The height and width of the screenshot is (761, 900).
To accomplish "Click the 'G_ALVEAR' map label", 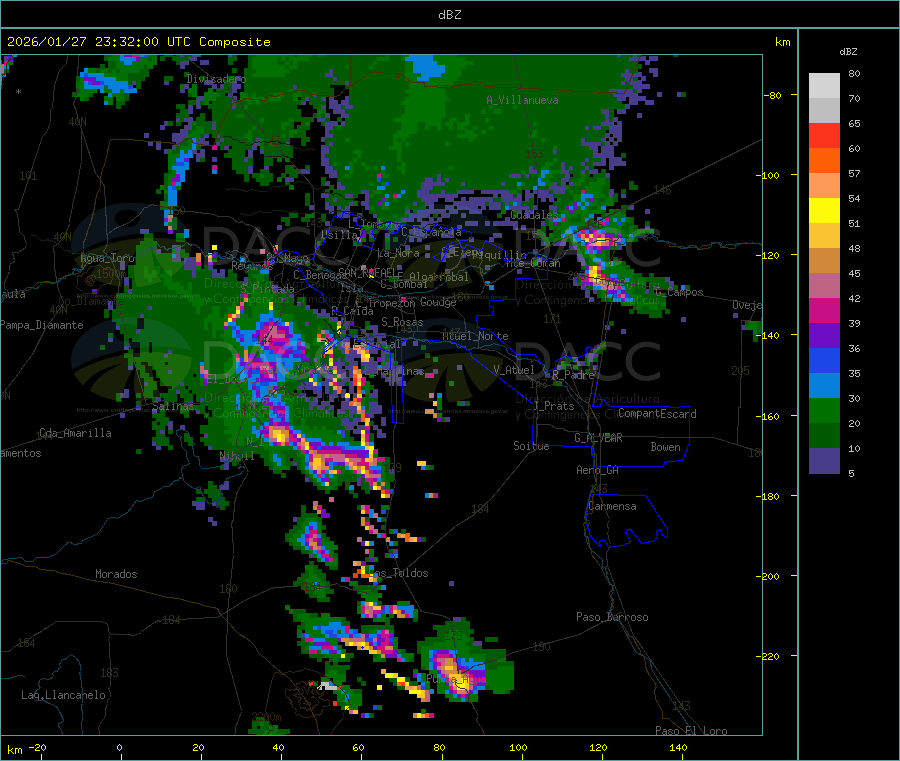I will point(598,438).
